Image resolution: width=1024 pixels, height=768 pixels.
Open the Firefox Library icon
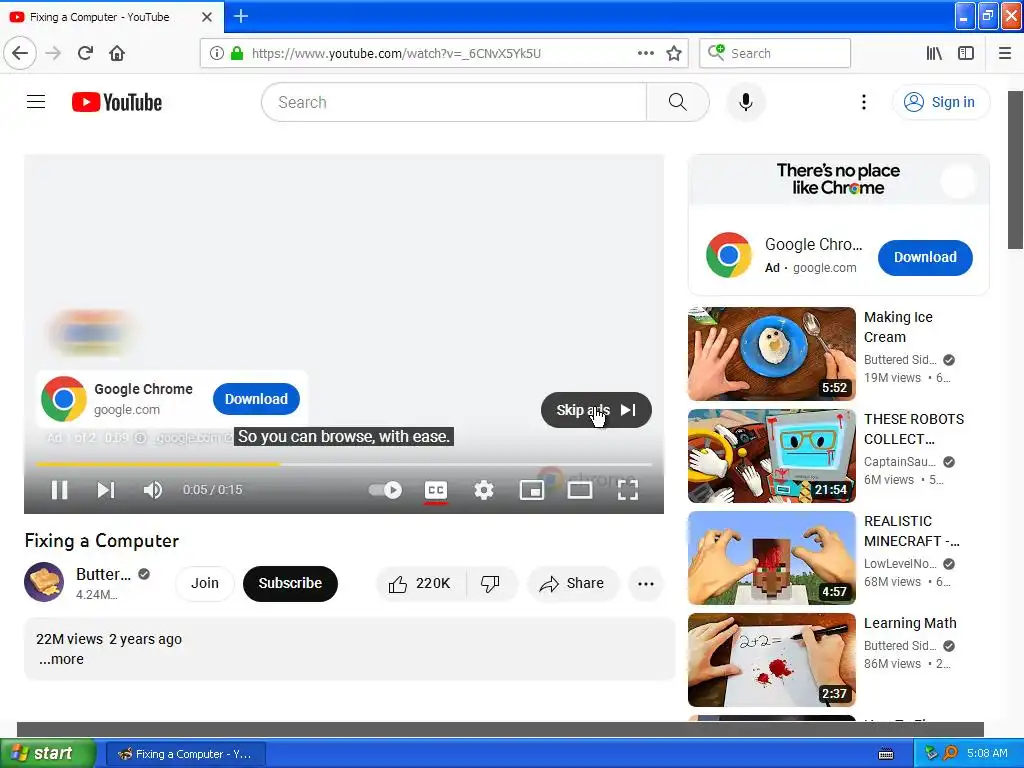(x=934, y=53)
